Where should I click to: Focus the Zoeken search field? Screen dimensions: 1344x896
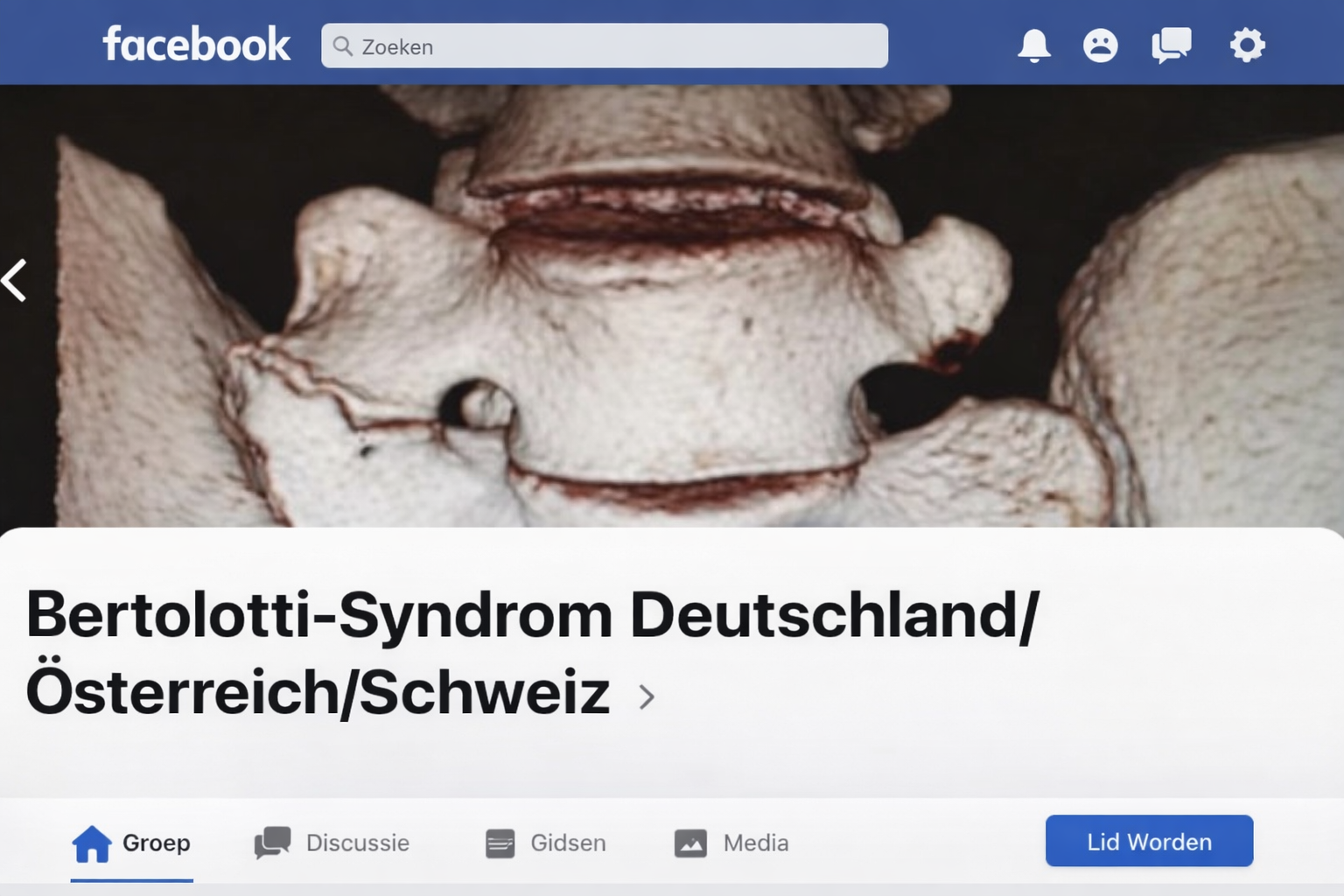pyautogui.click(x=605, y=45)
